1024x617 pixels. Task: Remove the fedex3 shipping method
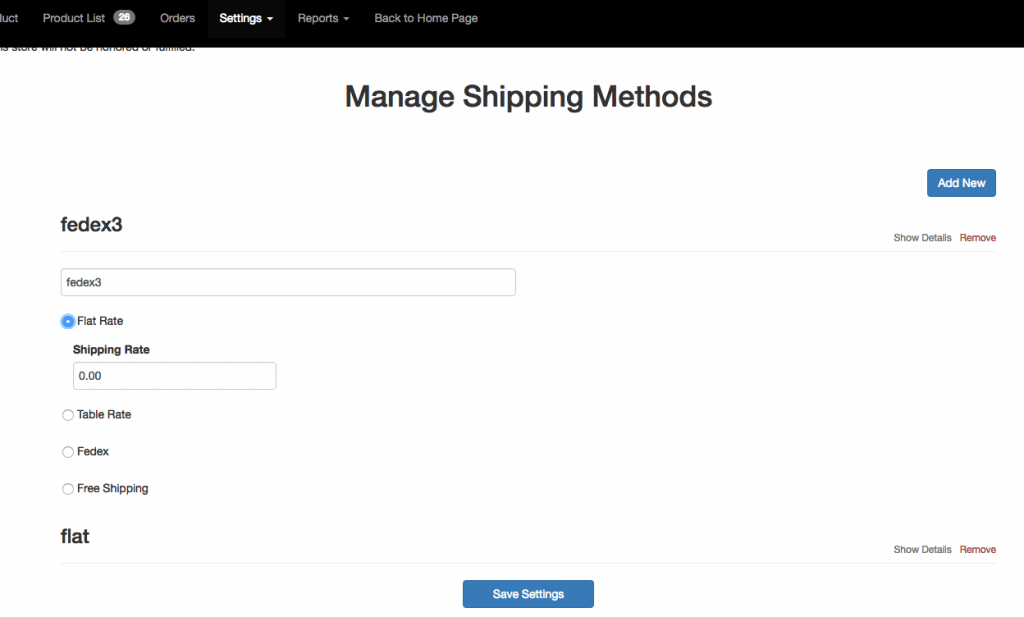[x=977, y=238]
